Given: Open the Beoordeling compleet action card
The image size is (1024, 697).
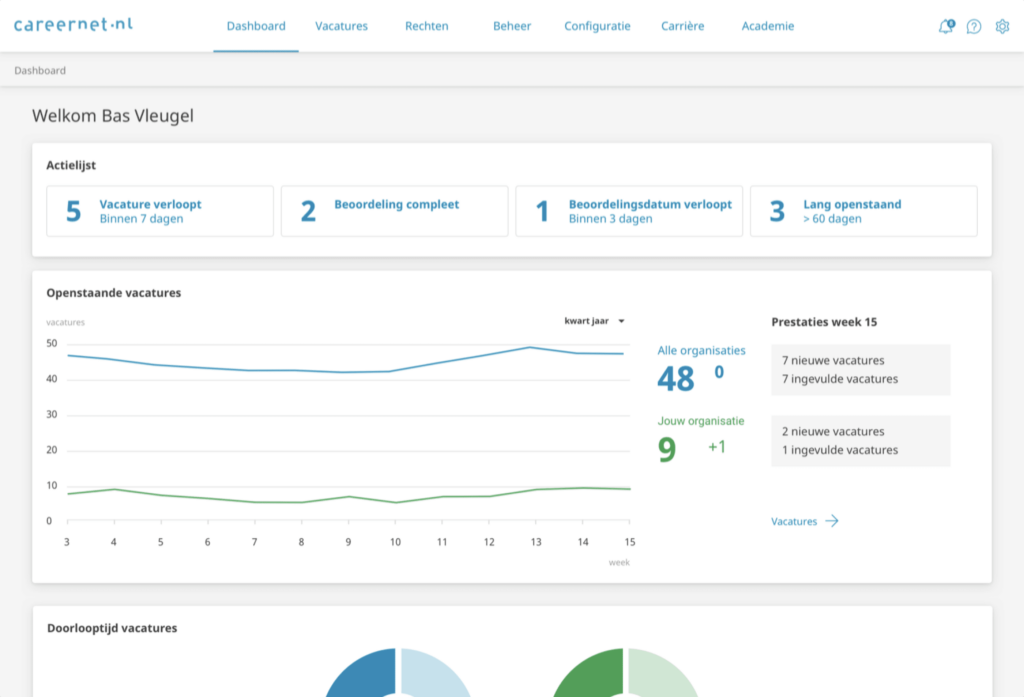Looking at the screenshot, I should tap(394, 211).
